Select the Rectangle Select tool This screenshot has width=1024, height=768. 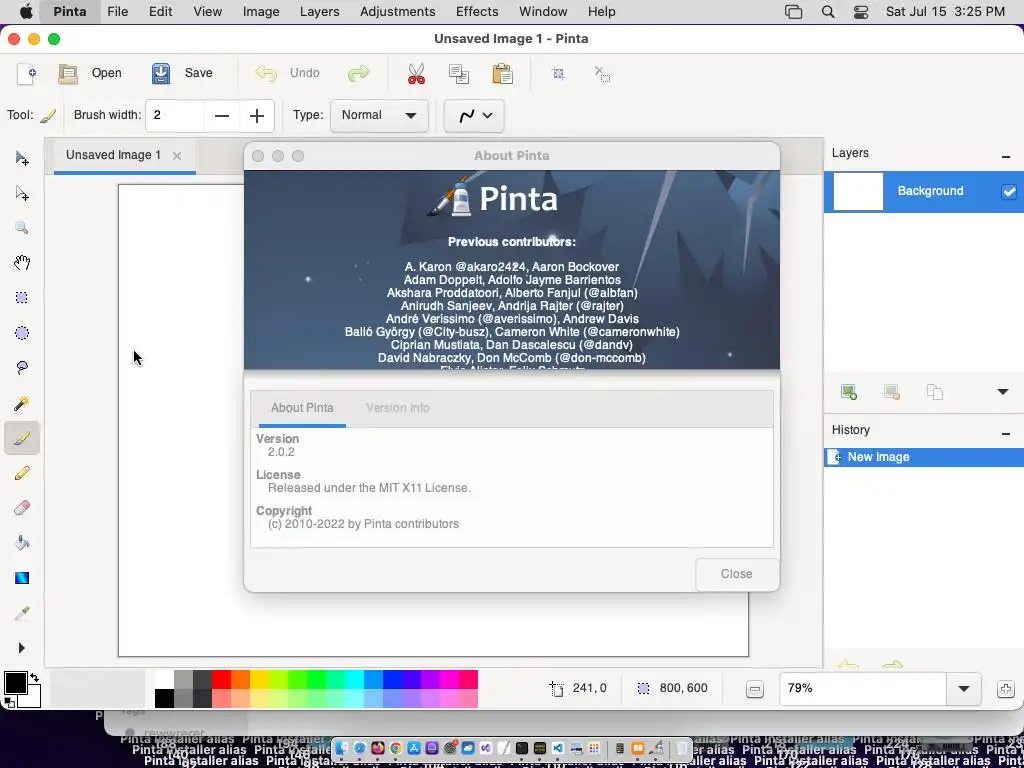click(22, 298)
